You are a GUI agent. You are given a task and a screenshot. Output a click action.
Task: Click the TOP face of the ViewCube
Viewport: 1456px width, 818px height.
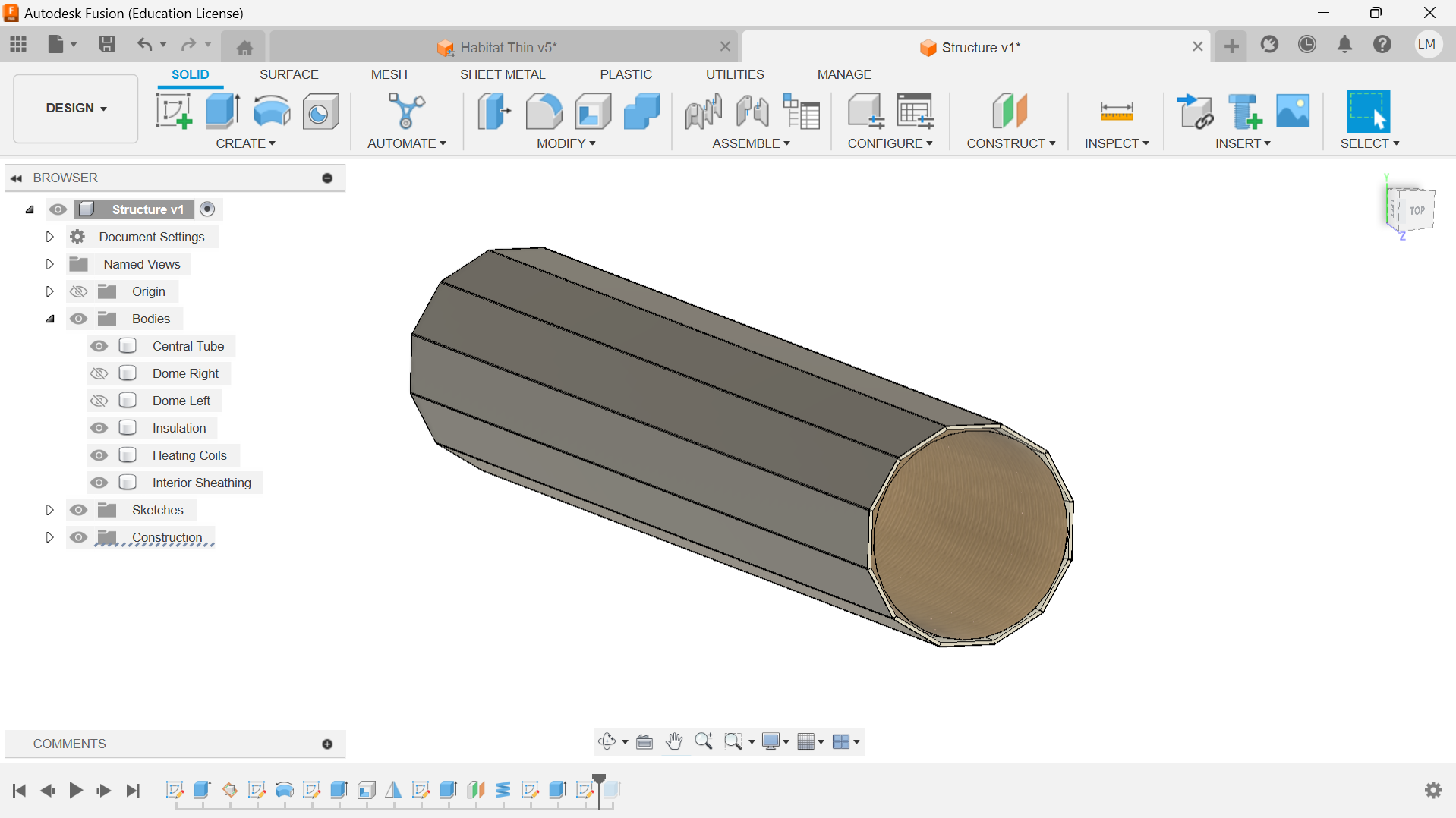point(1417,210)
